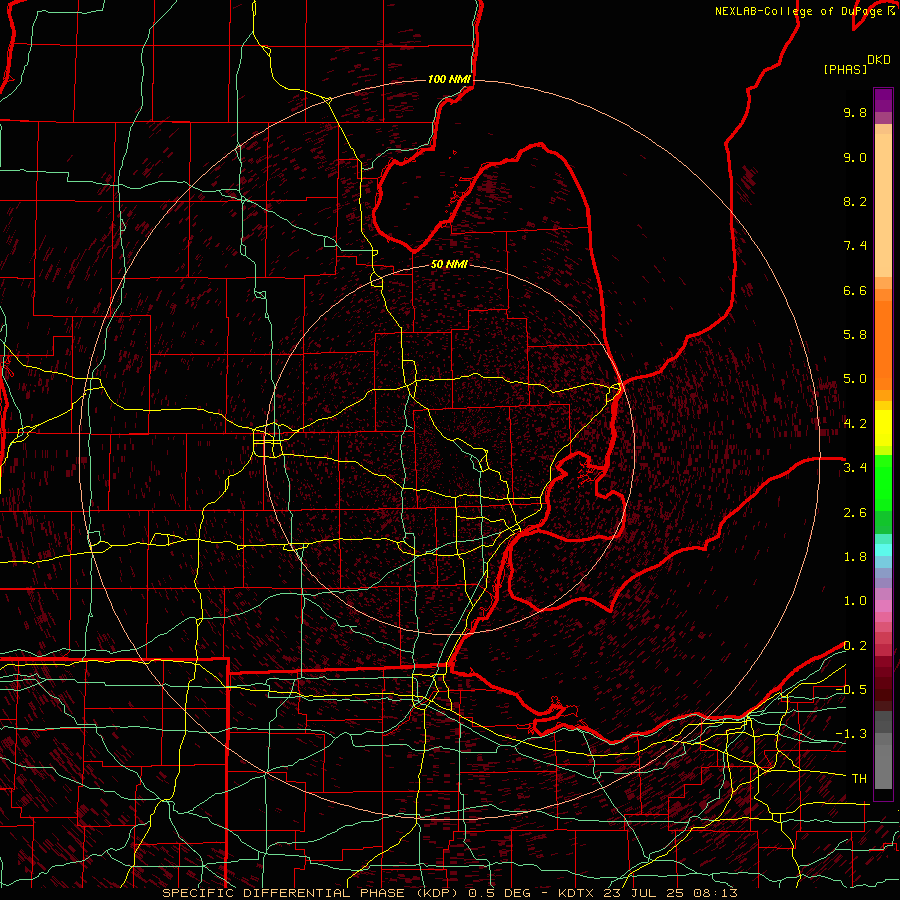Click the 7.4 value on the legend
The width and height of the screenshot is (900, 900).
[x=855, y=246]
